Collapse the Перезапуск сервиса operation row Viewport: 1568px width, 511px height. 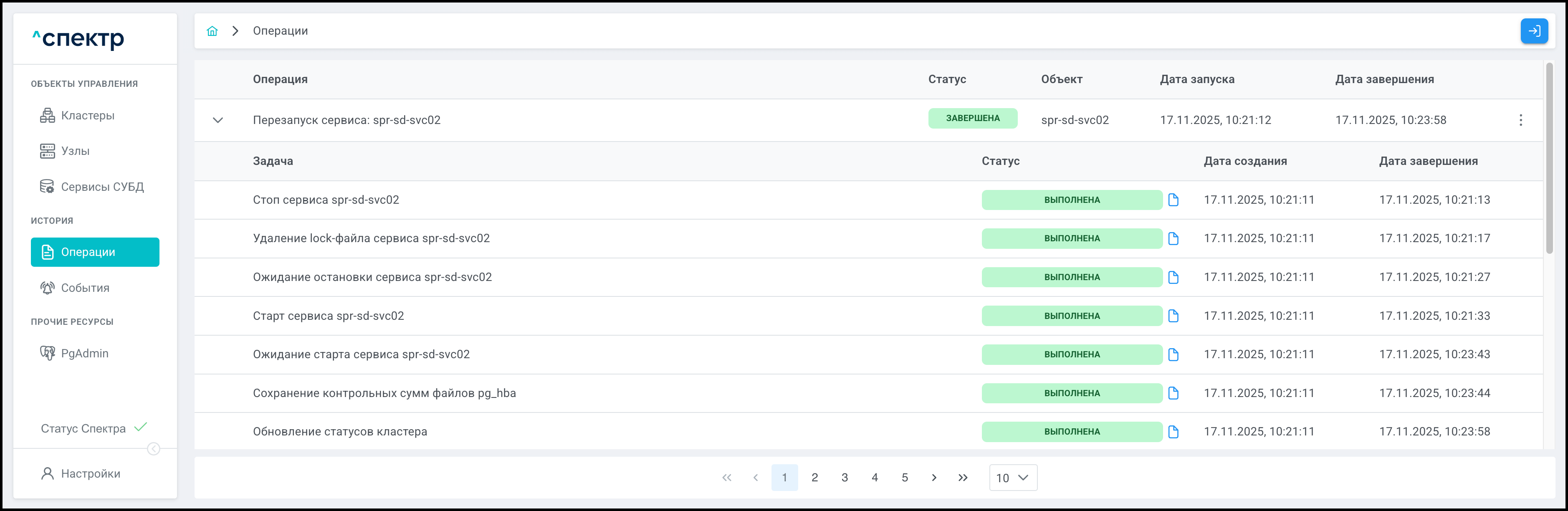tap(218, 120)
